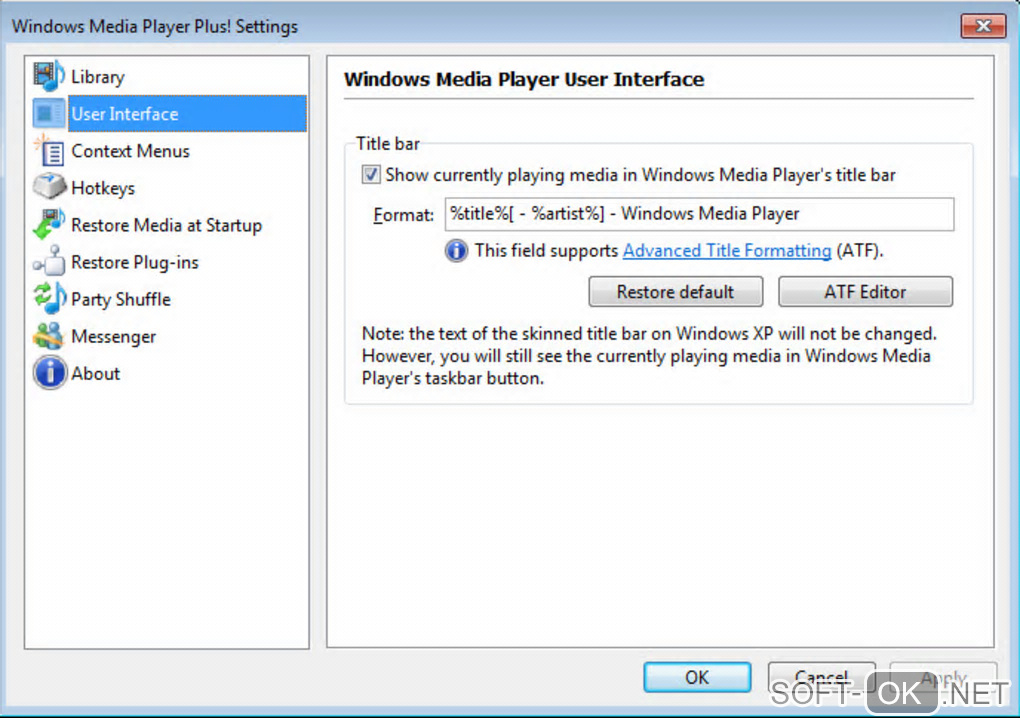Click the blue info icon beside ATF note
1020x718 pixels.
coord(456,250)
